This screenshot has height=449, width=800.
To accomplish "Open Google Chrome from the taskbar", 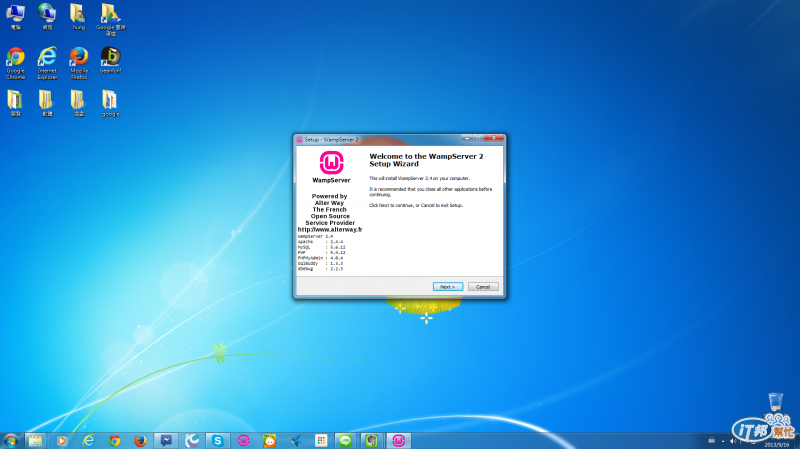I will [x=114, y=441].
